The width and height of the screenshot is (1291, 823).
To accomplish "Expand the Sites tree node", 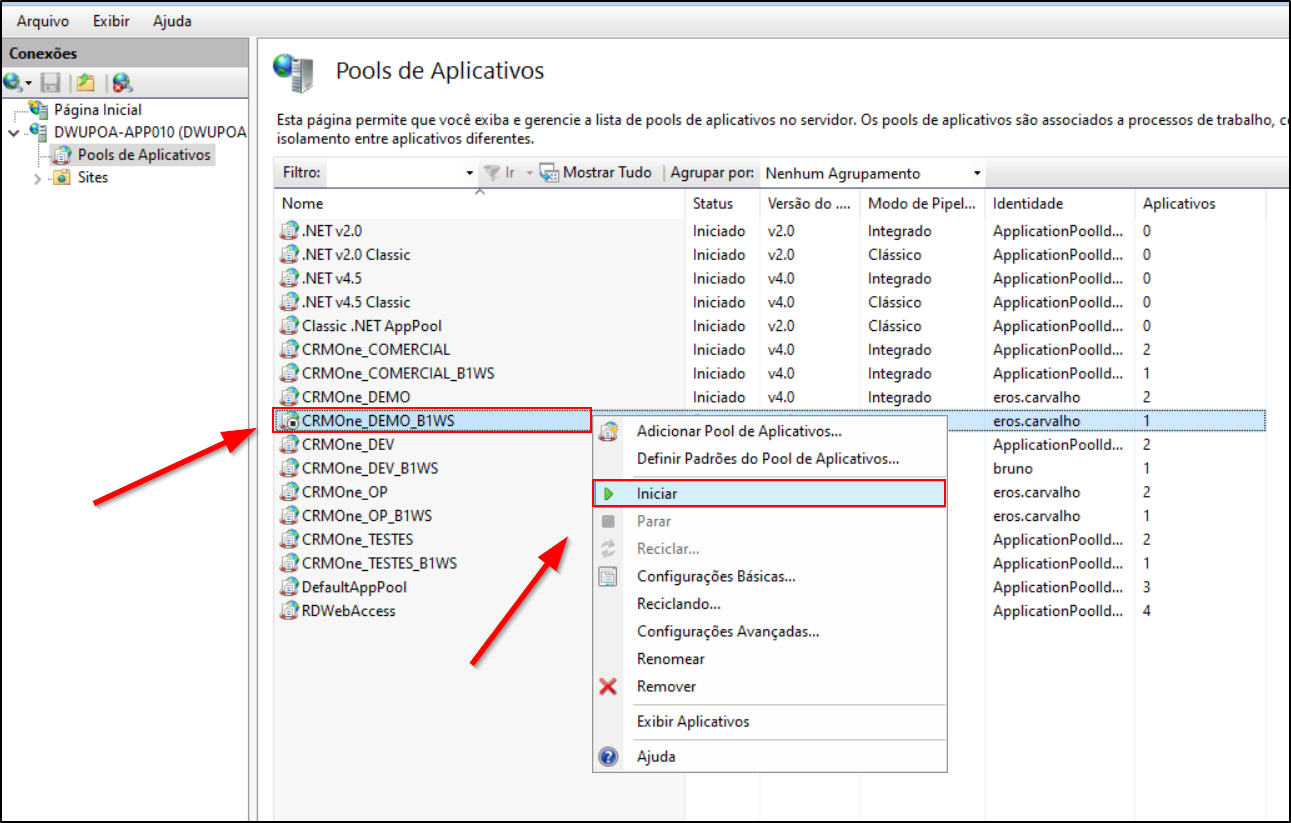I will click(38, 178).
